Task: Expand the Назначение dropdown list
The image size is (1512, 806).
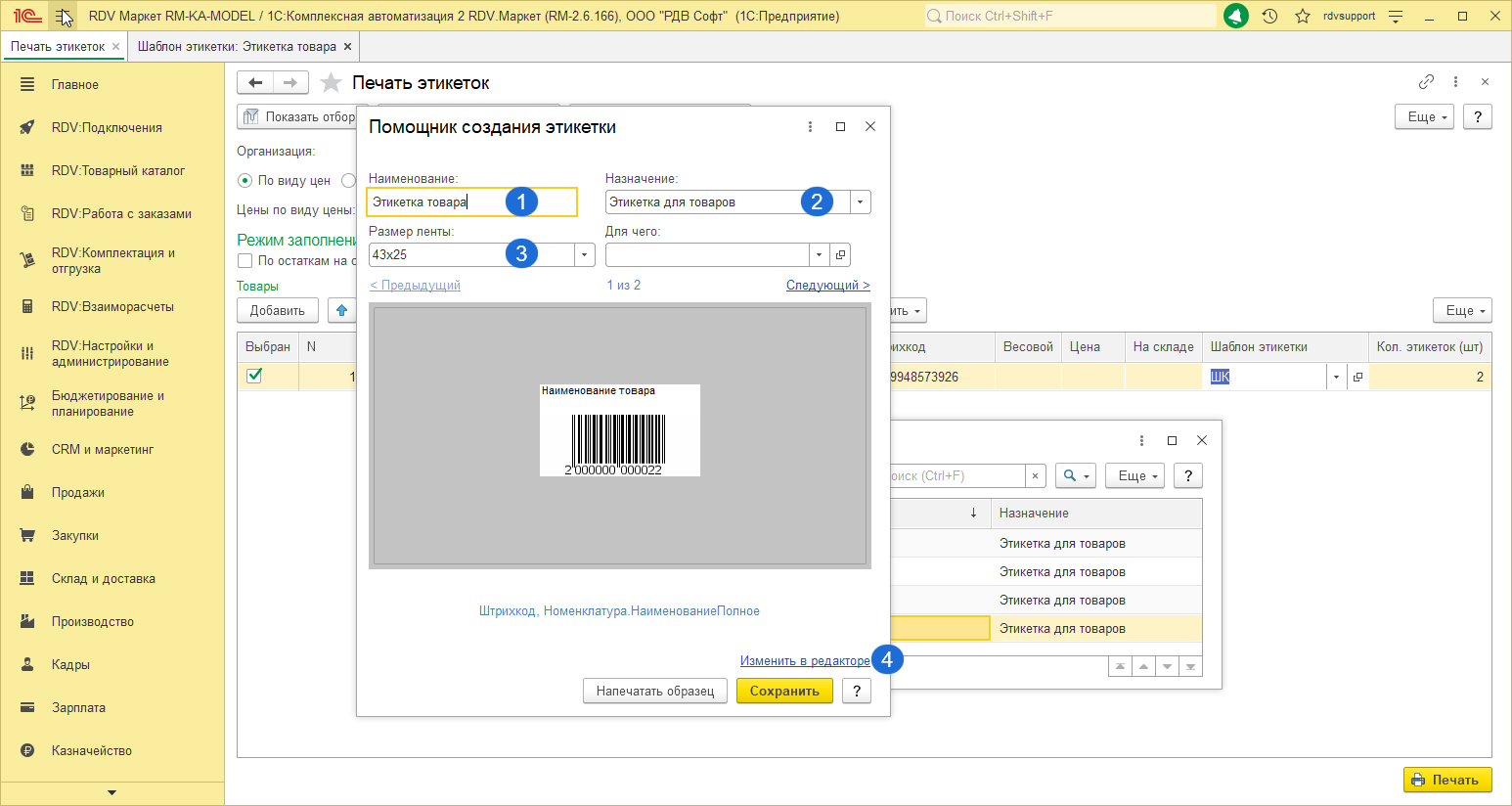Action: pos(860,202)
